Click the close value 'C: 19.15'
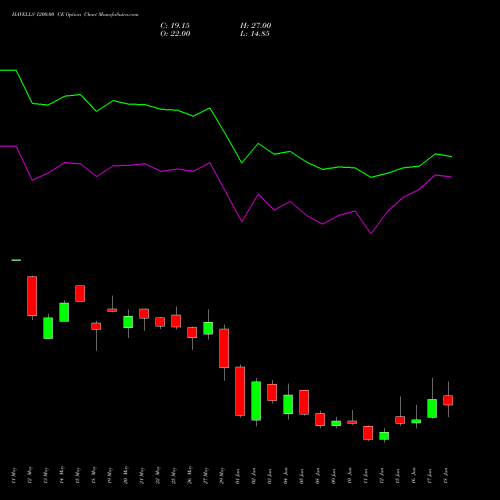 tap(175, 26)
